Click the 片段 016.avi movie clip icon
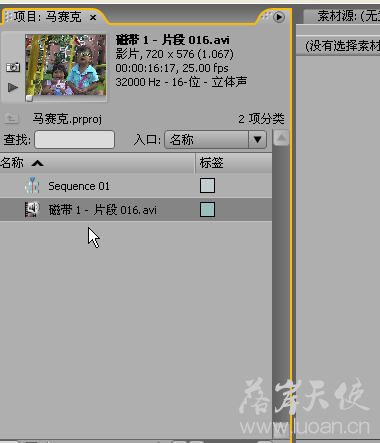The image size is (380, 443). 32,210
